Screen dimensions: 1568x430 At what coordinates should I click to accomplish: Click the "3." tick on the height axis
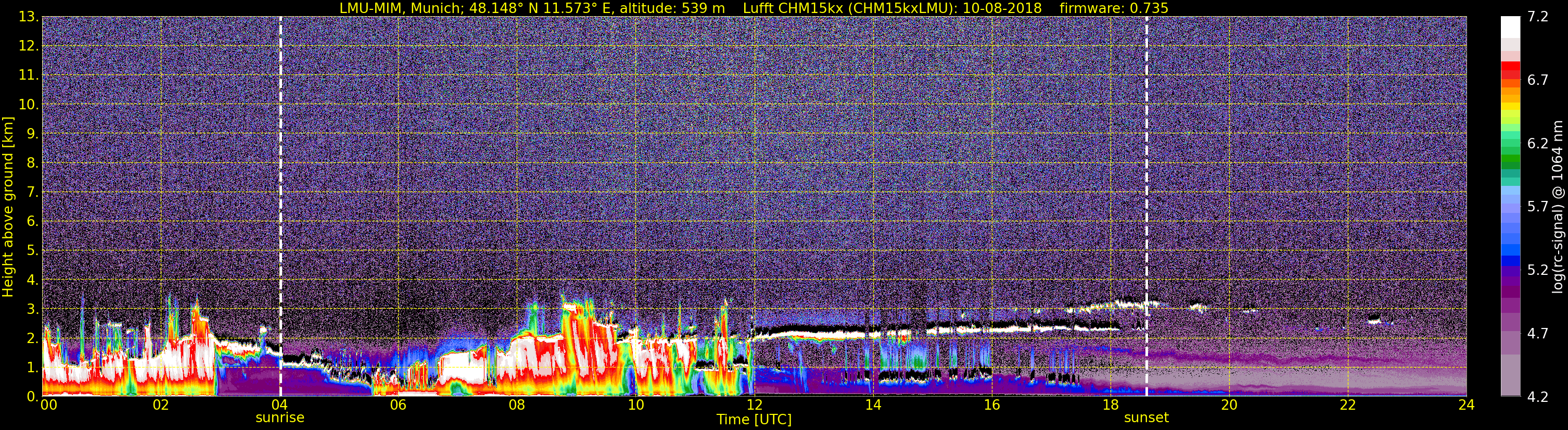32,309
